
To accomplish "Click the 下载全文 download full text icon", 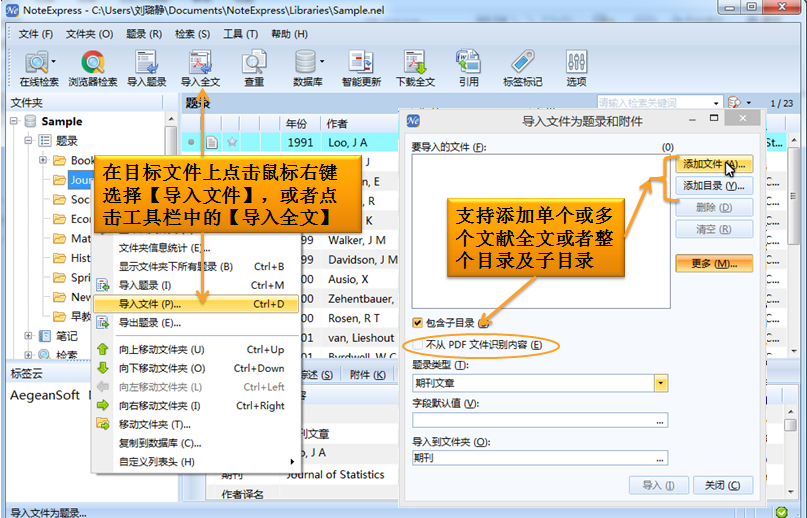I will pyautogui.click(x=415, y=68).
